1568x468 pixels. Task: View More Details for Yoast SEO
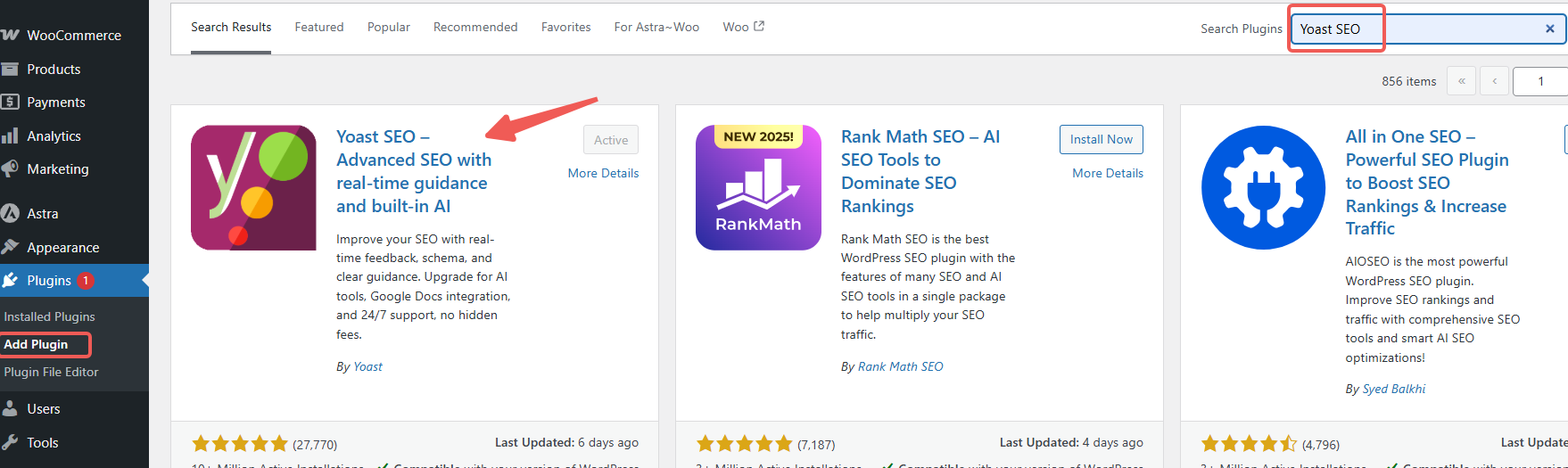coord(603,174)
